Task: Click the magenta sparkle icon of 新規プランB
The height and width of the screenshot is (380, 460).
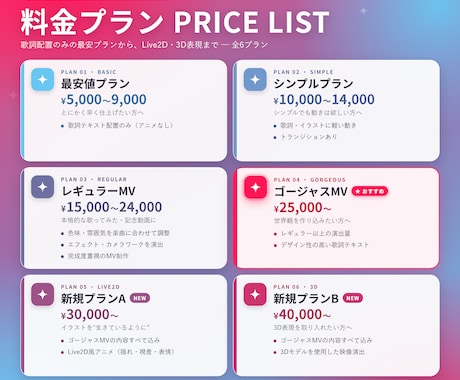Action: coord(255,294)
